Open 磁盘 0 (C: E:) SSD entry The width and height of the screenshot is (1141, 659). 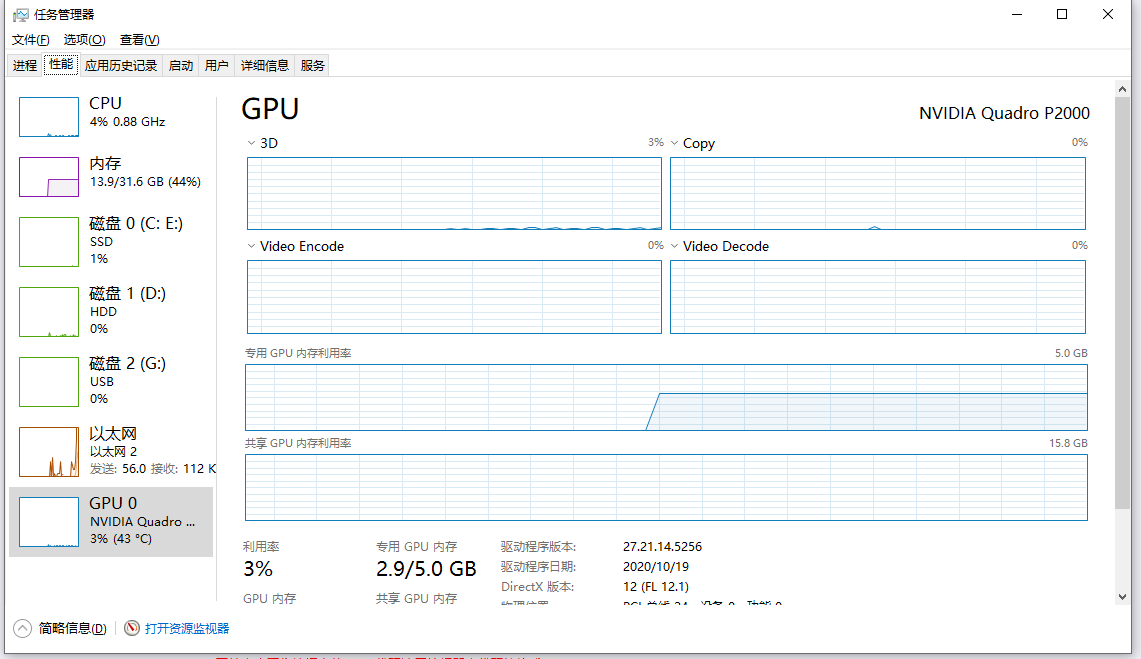[111, 241]
